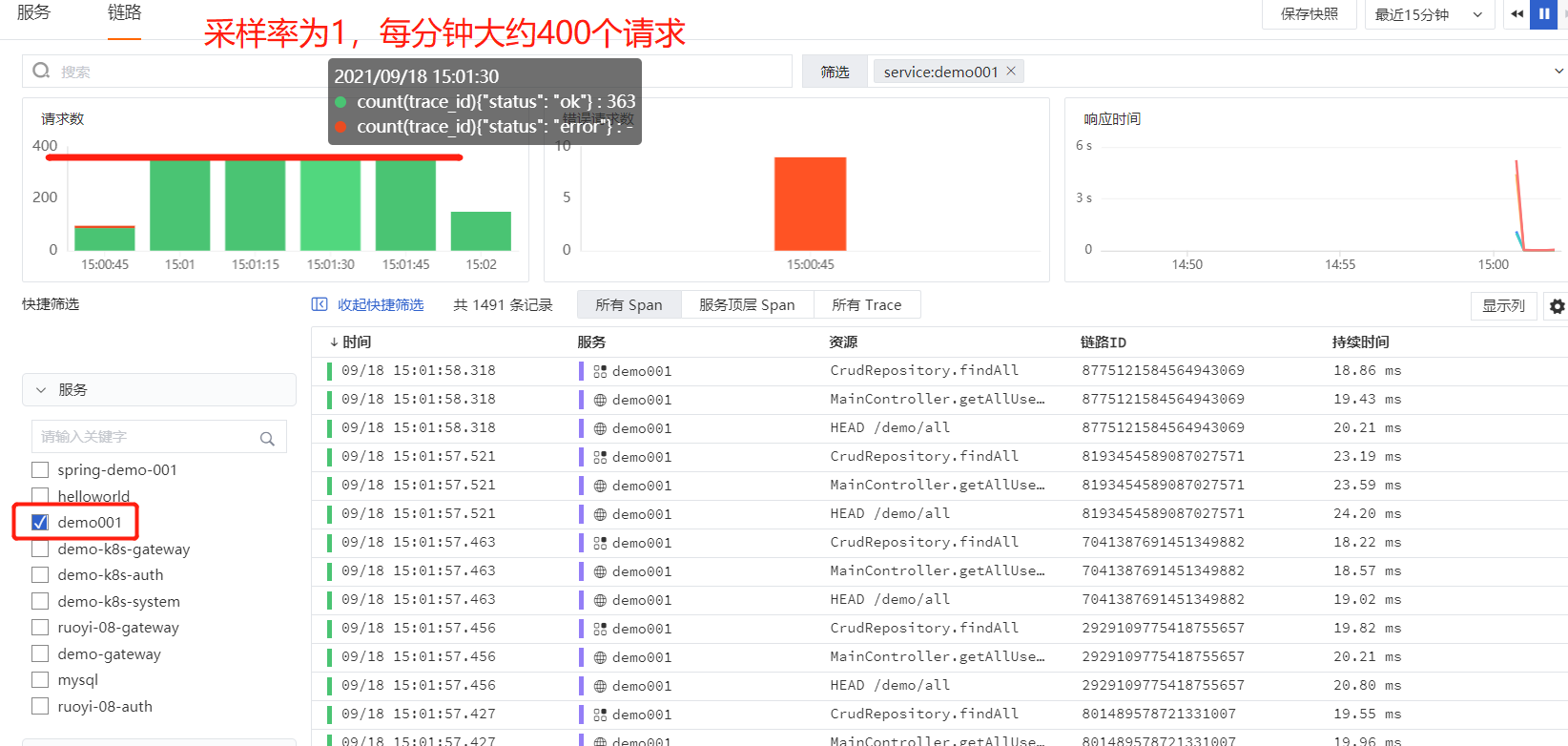Click the red error bar at 15:00:45
This screenshot has height=746, width=1568.
(x=810, y=204)
